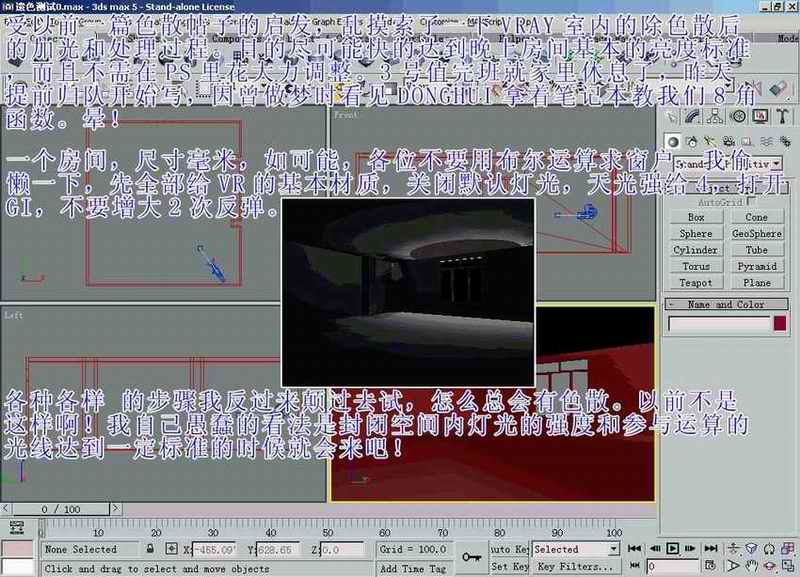Screen dimensions: 800x577
Task: Select the Lights category icon
Action: tap(710, 142)
